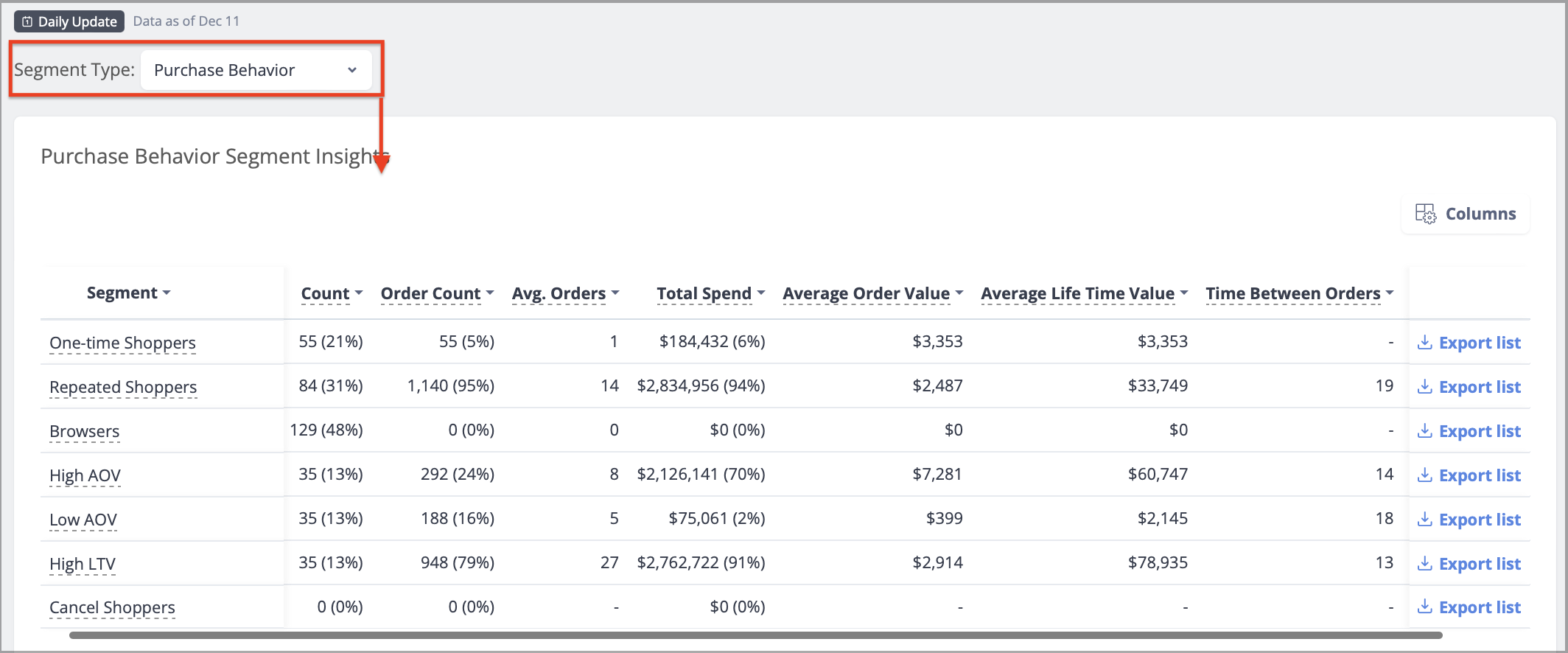Open the One-time Shoppers segment link

[x=122, y=343]
